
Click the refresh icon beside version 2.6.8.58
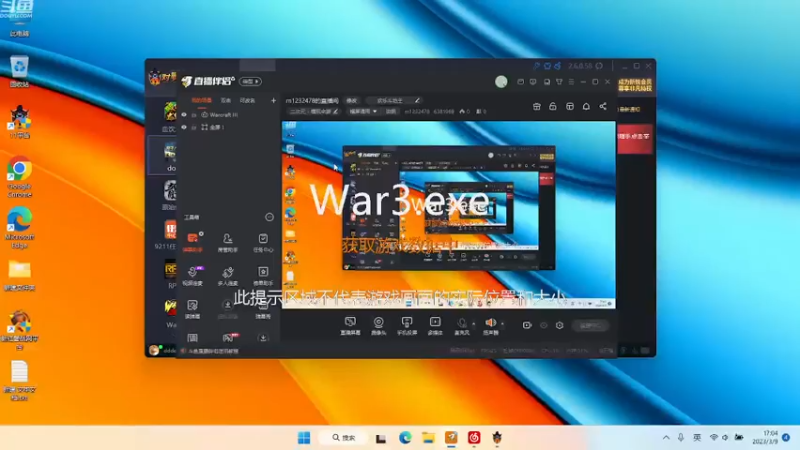point(599,66)
